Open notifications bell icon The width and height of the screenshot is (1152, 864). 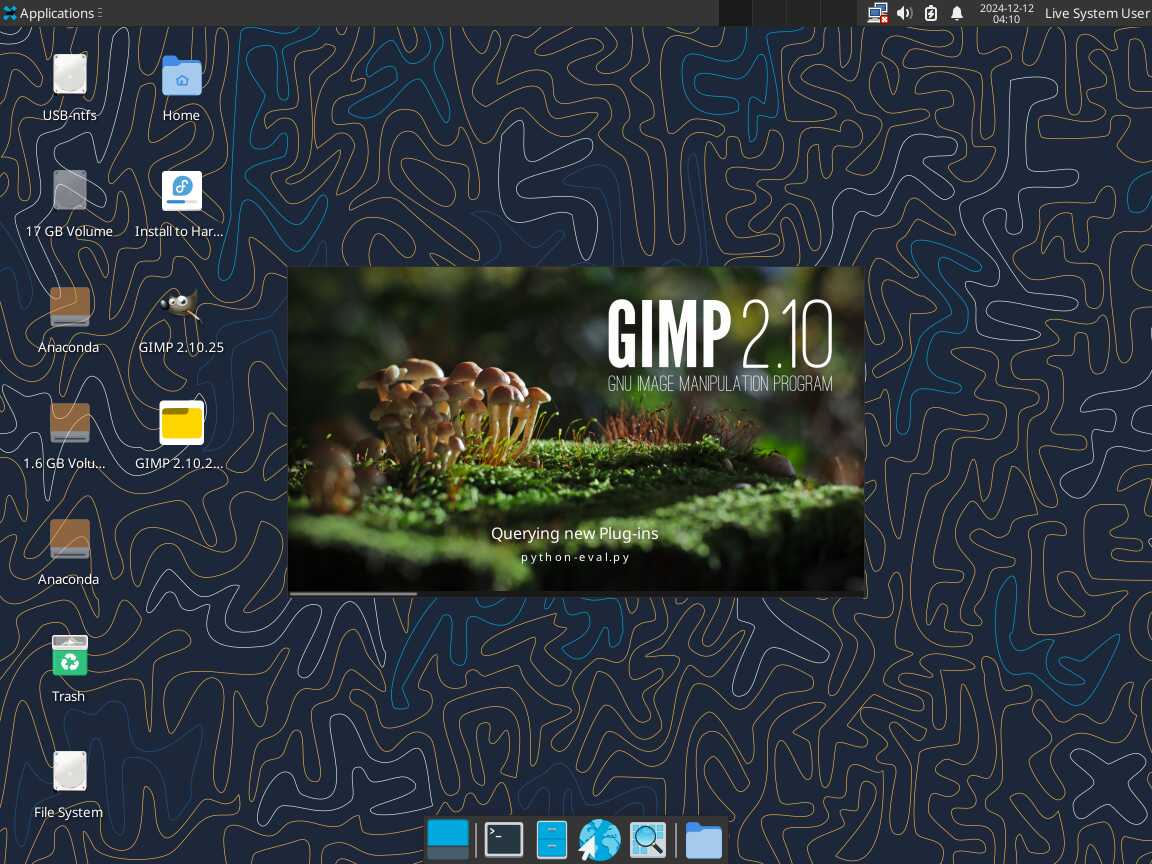click(957, 13)
